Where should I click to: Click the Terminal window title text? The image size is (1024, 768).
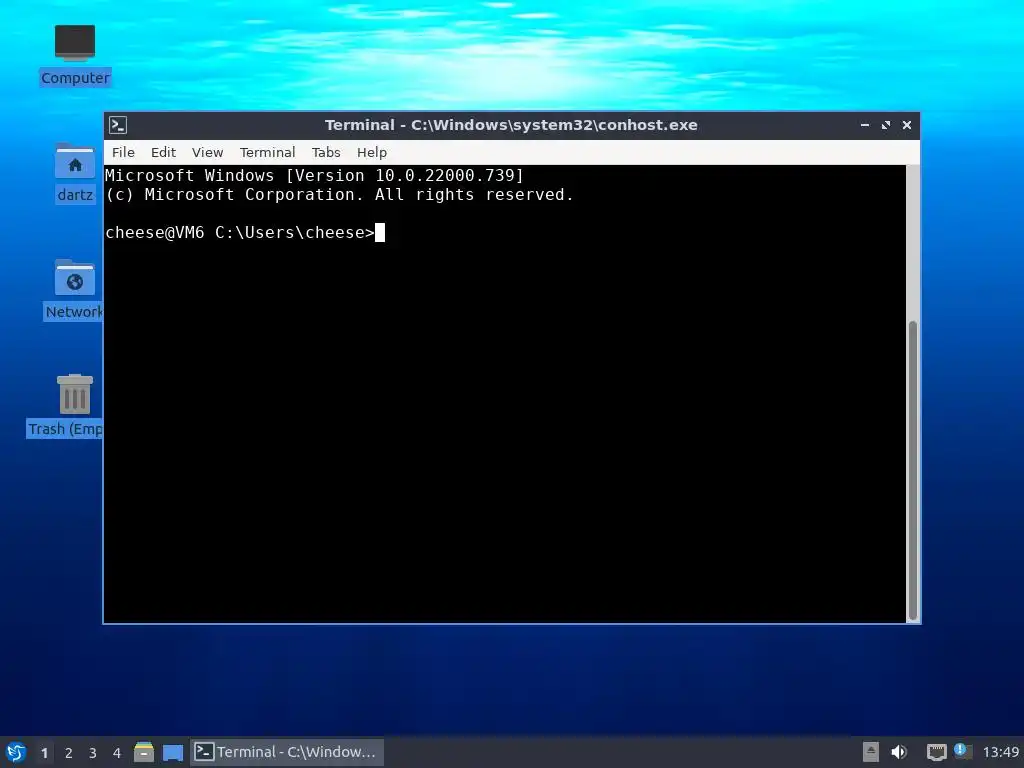[511, 125]
